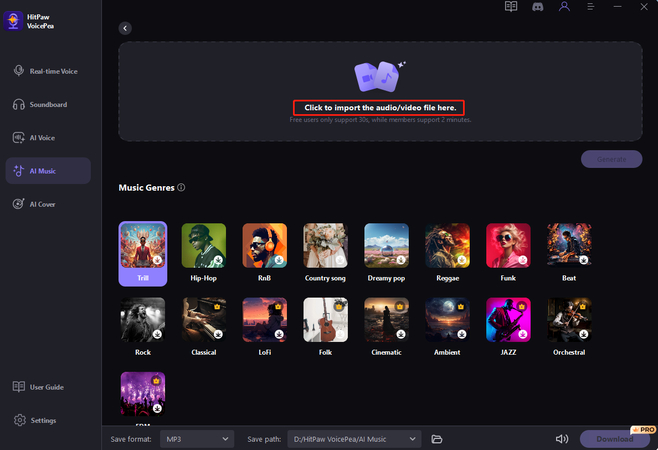Open AI Cover section
The image size is (658, 450).
48,204
